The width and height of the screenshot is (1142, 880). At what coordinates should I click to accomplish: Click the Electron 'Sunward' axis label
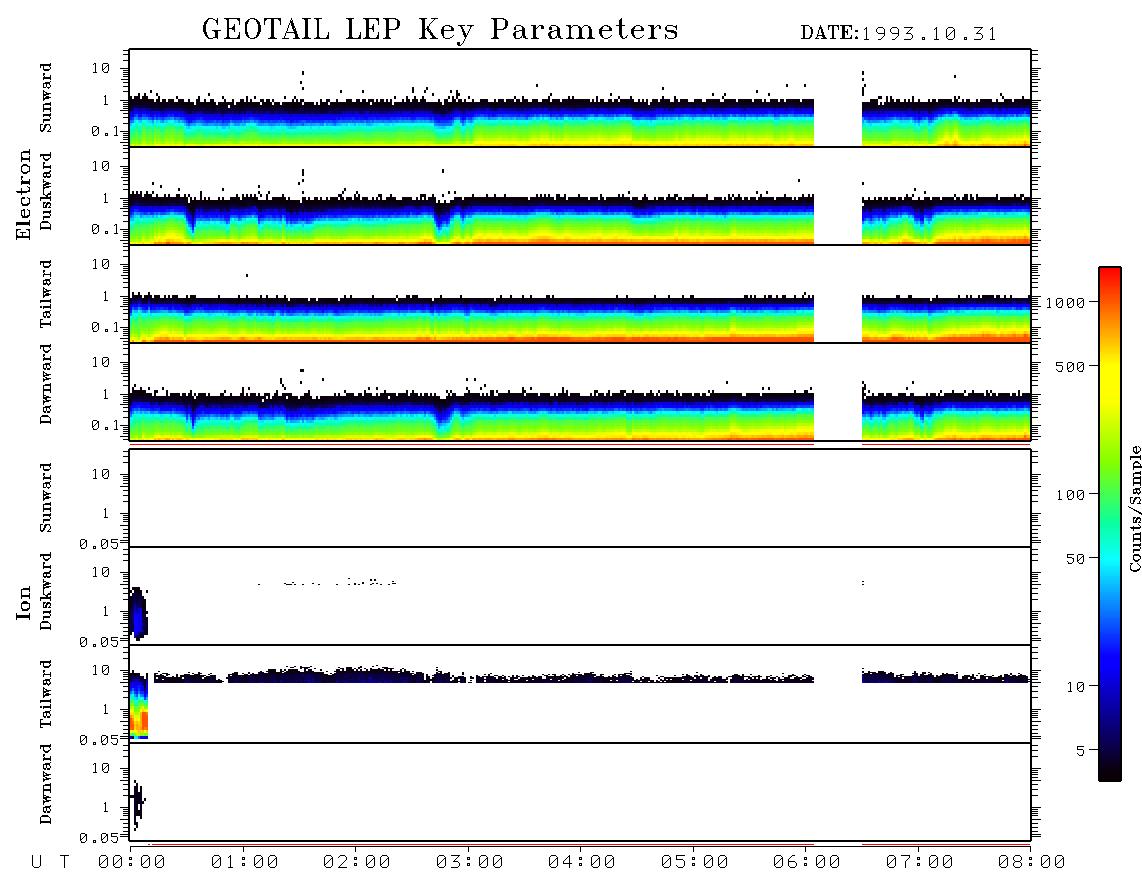(46, 98)
